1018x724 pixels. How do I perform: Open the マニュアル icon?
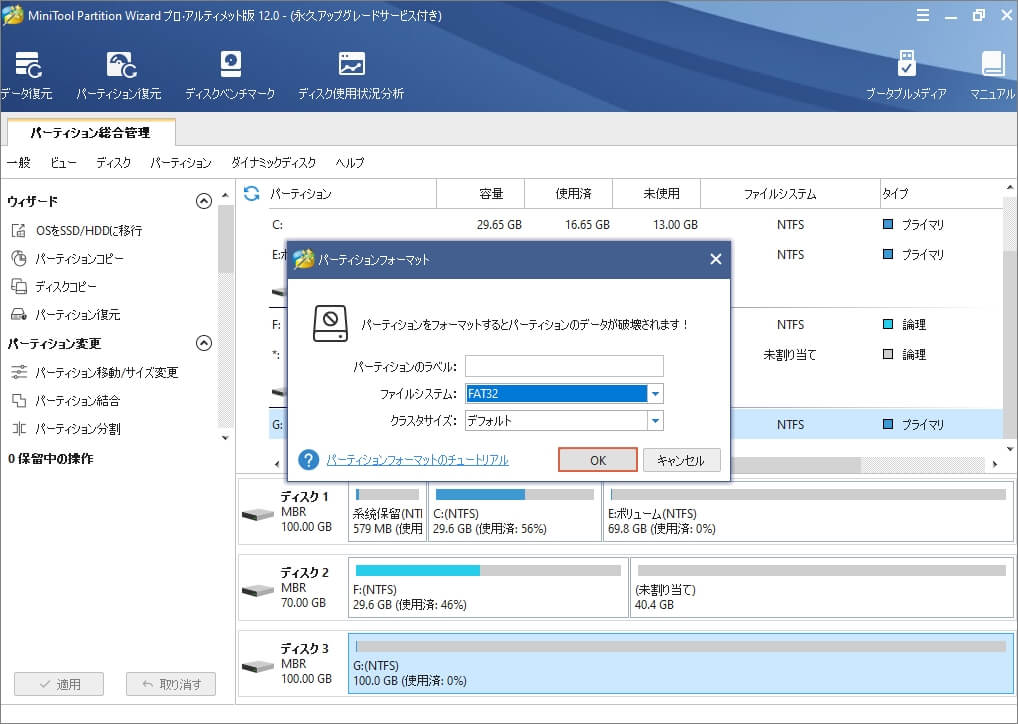tap(992, 66)
